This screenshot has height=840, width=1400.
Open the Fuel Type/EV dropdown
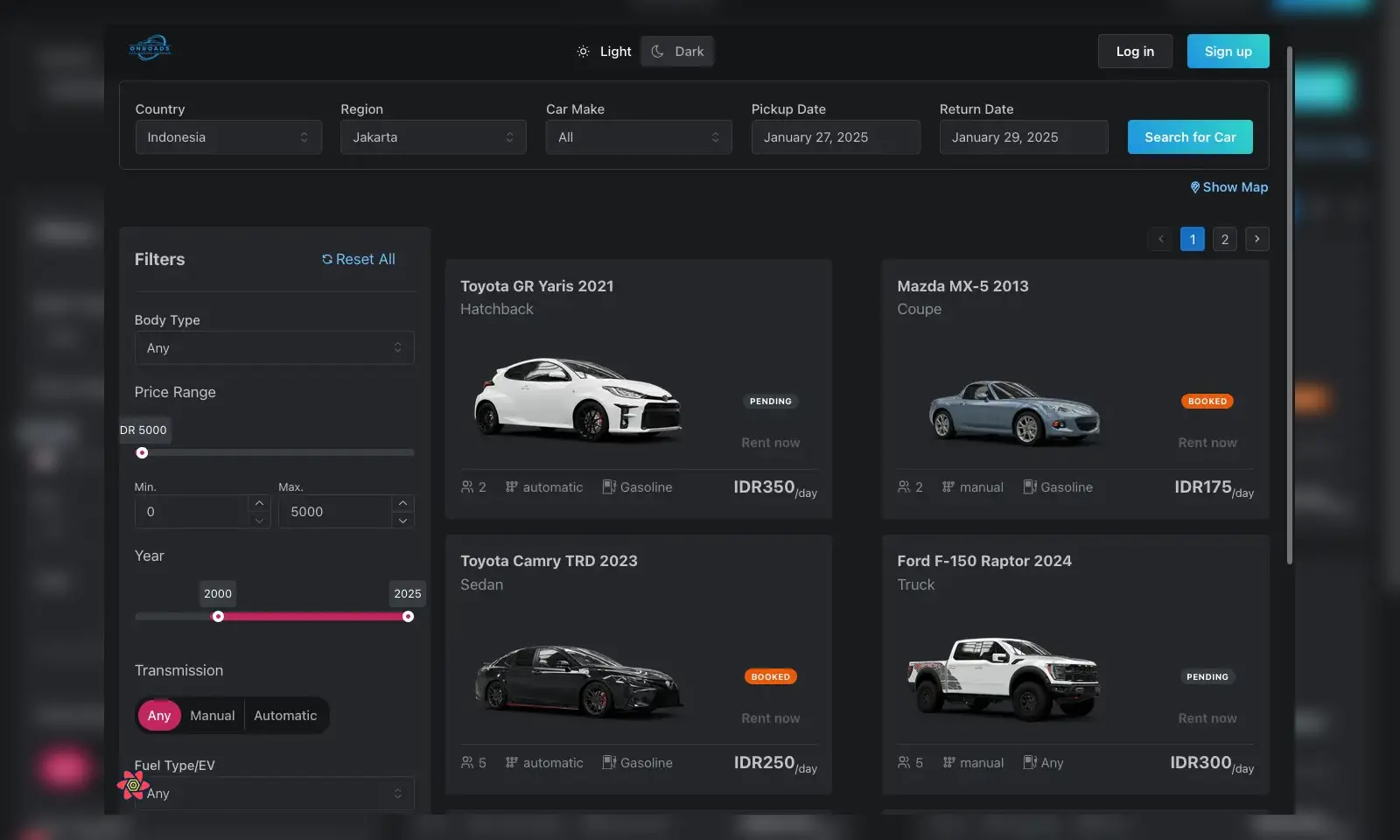[x=274, y=793]
